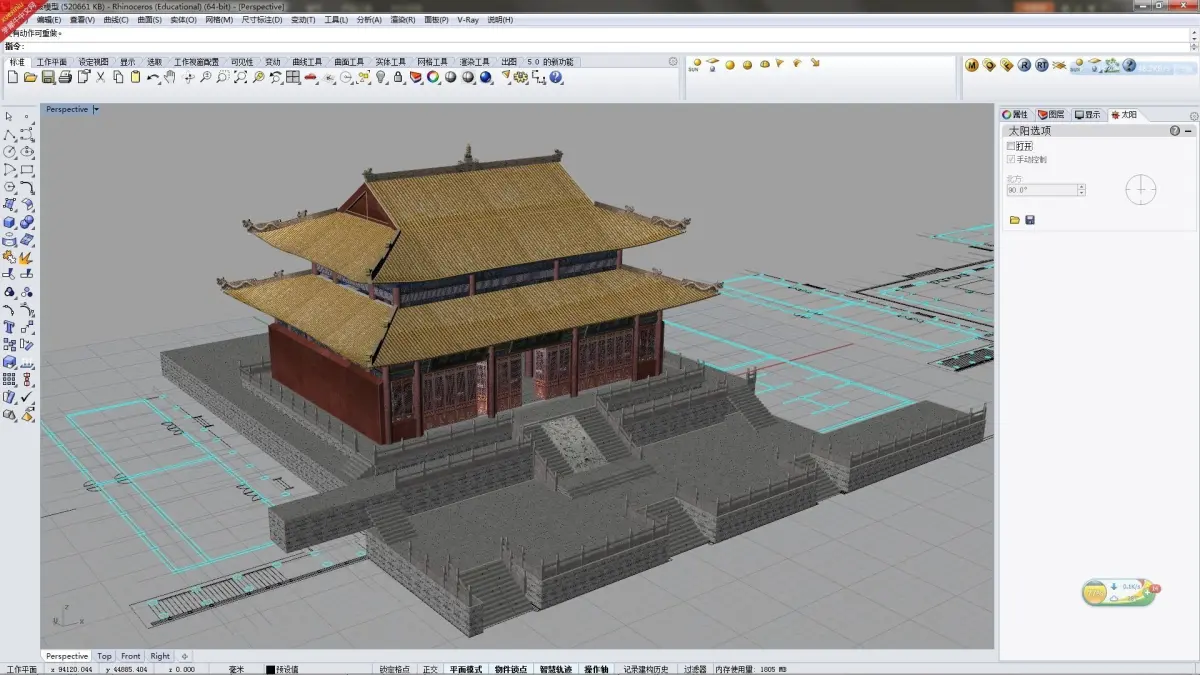Toggle 锁定格点 grid snap in status bar
Image resolution: width=1200 pixels, height=675 pixels.
(395, 669)
